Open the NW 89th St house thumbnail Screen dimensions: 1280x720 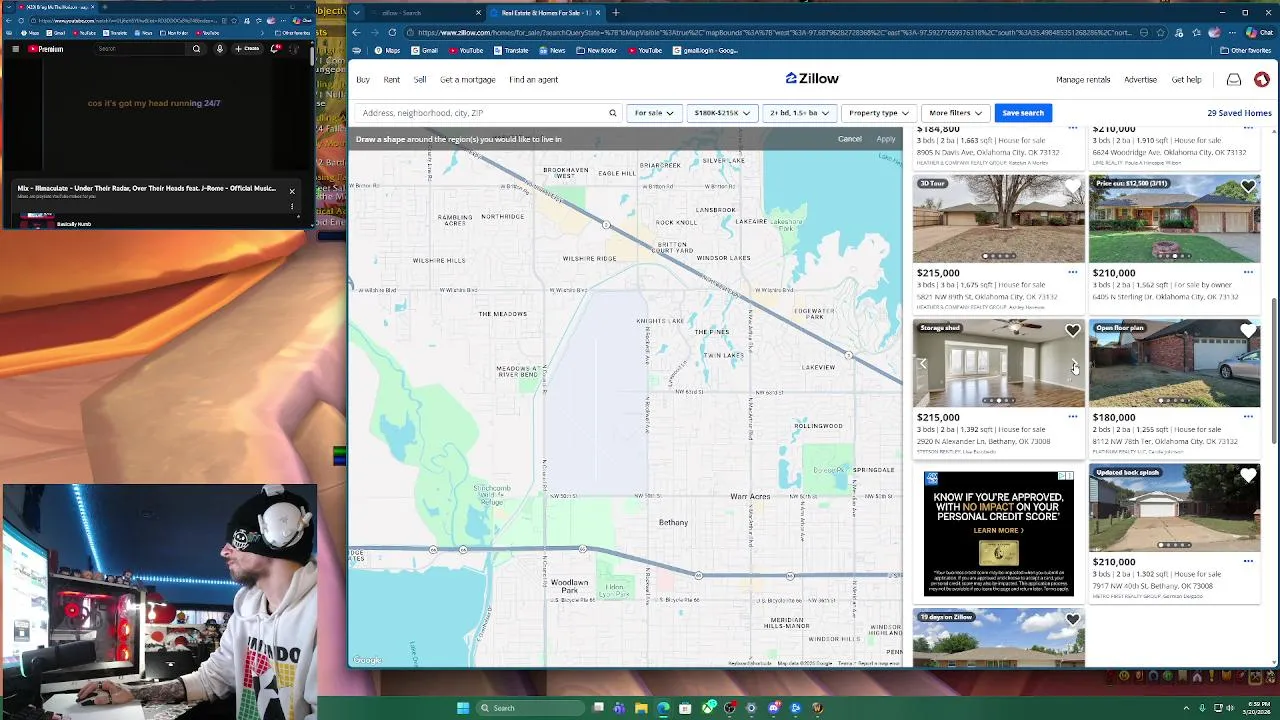998,219
